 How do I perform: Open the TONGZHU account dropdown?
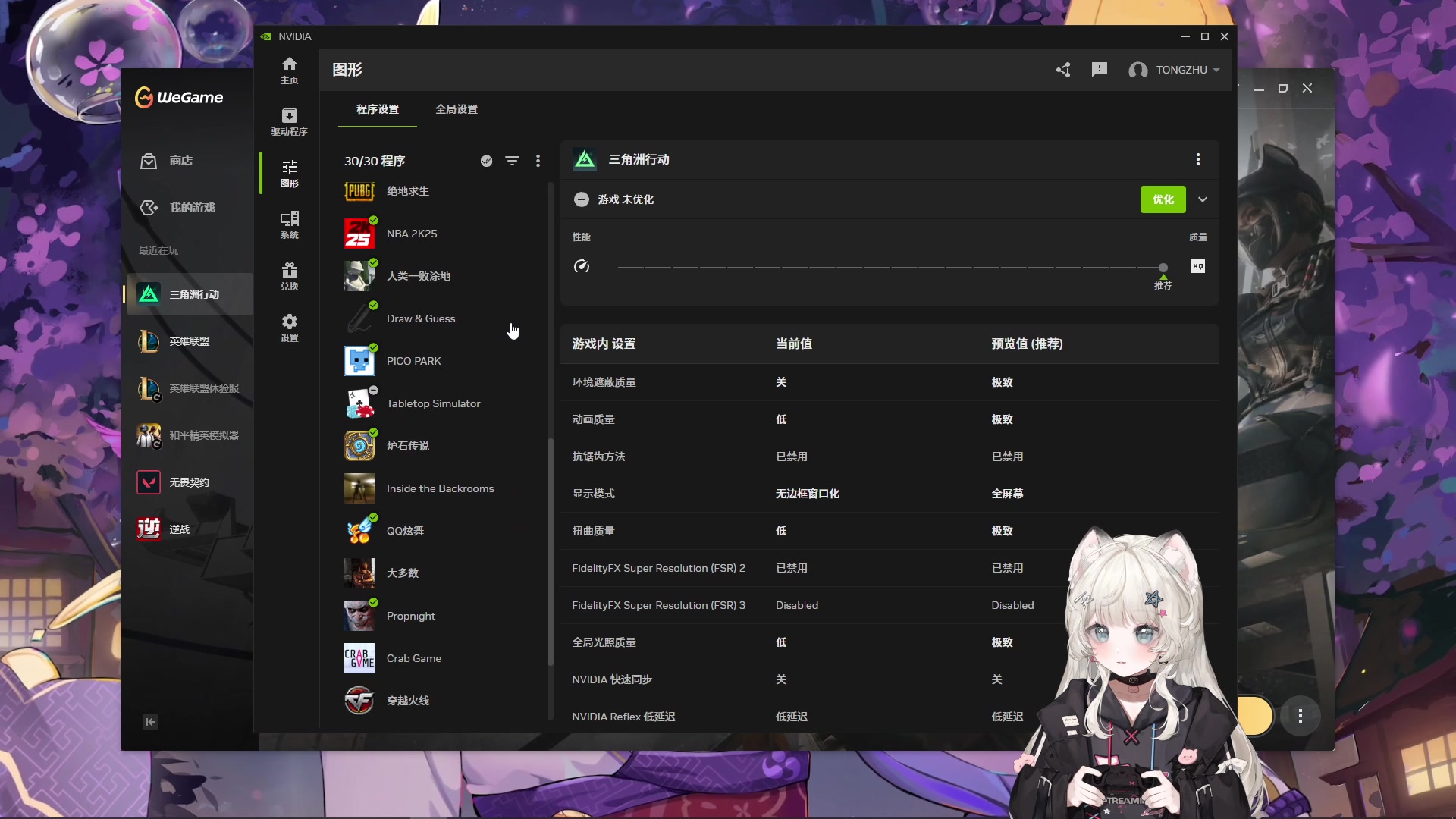(1174, 70)
